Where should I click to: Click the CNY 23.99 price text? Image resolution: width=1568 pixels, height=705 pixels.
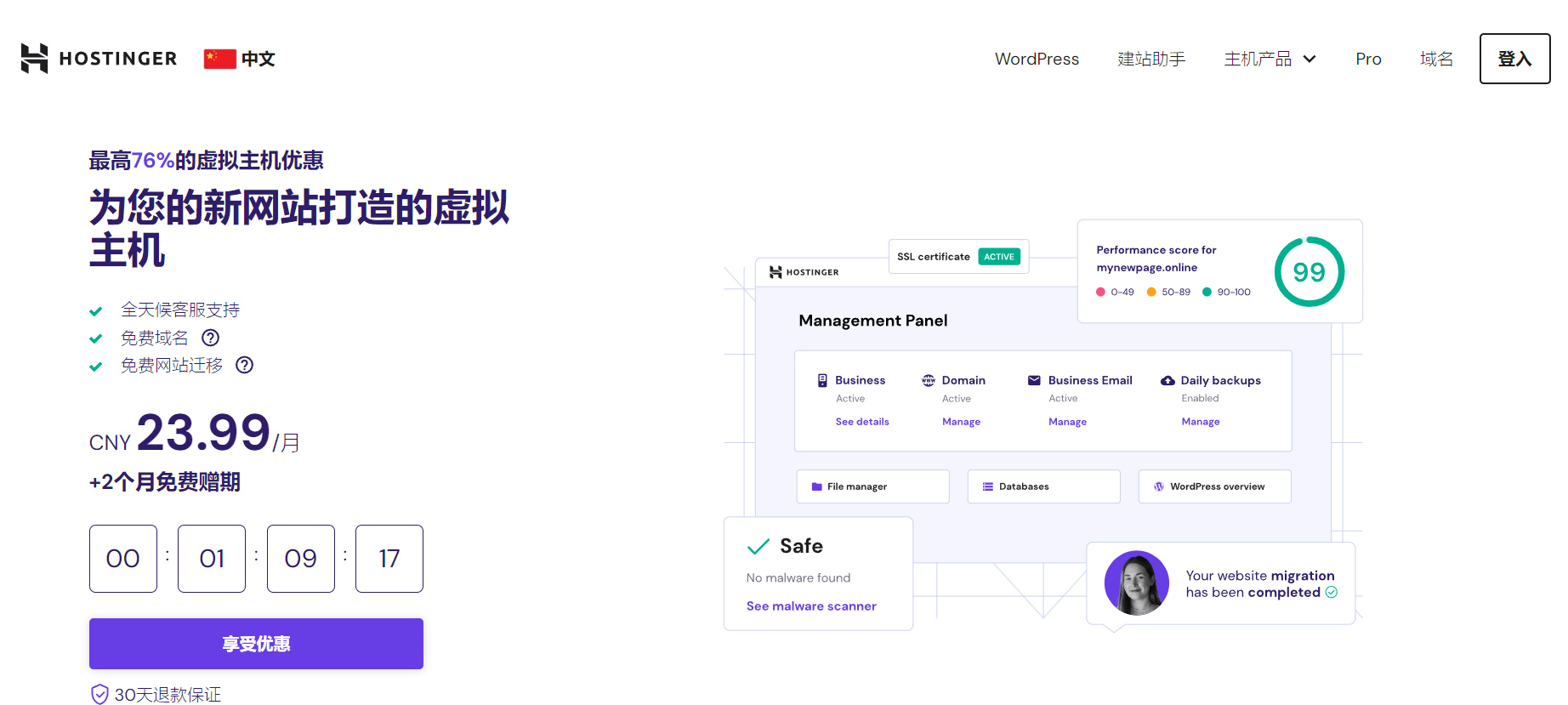195,433
